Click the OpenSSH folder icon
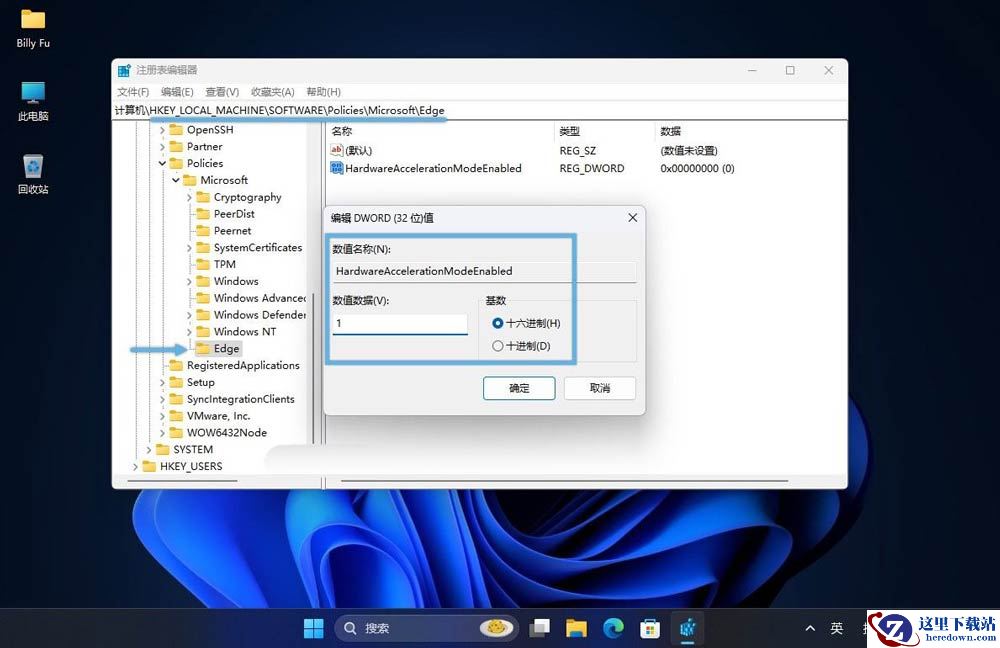Image resolution: width=1000 pixels, height=648 pixels. point(176,129)
